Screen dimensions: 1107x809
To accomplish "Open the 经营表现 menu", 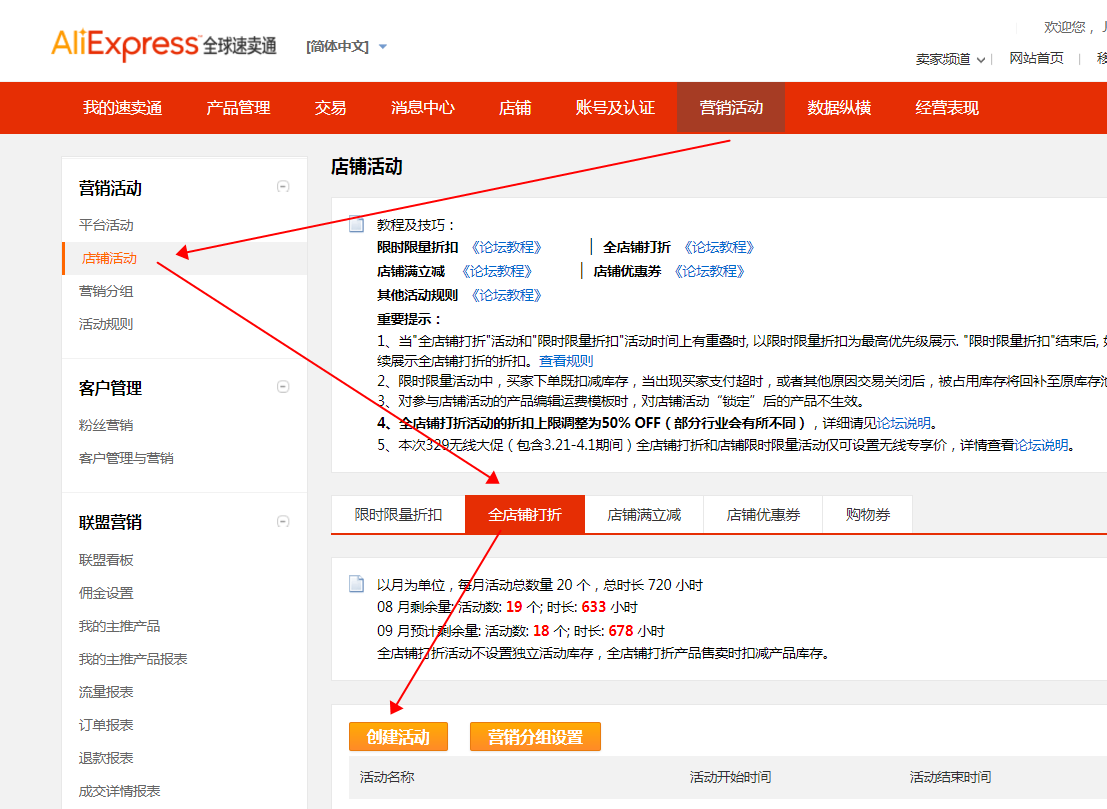I will 947,108.
